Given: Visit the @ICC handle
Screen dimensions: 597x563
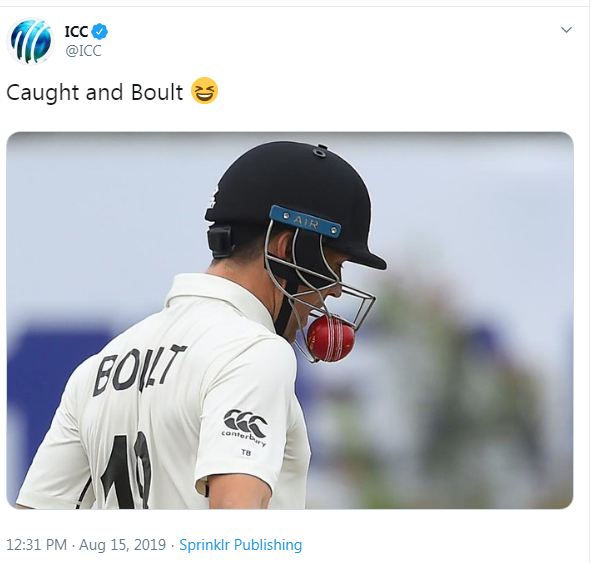Looking at the screenshot, I should tap(83, 51).
